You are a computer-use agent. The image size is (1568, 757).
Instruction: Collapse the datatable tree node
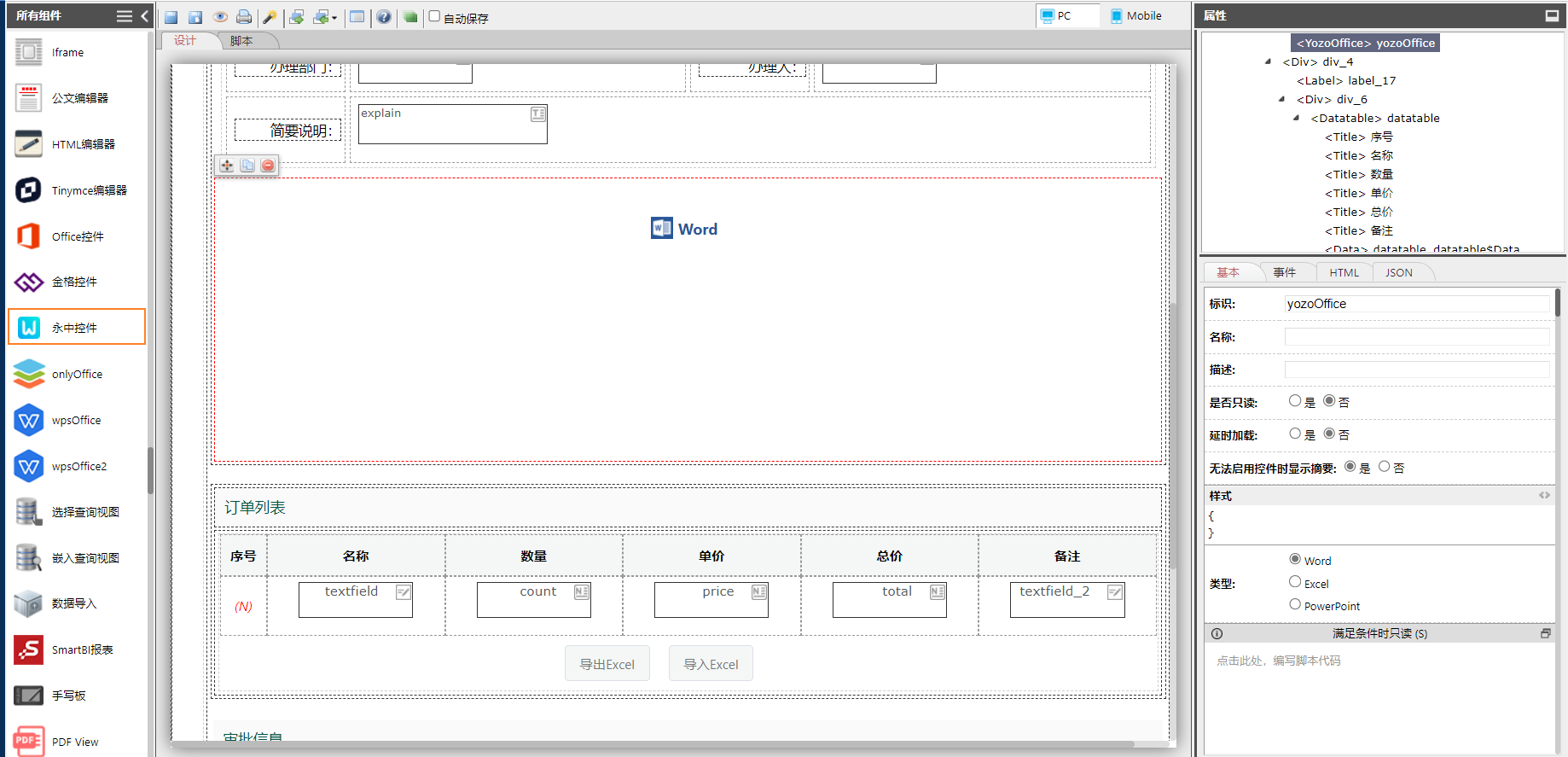tap(1297, 118)
